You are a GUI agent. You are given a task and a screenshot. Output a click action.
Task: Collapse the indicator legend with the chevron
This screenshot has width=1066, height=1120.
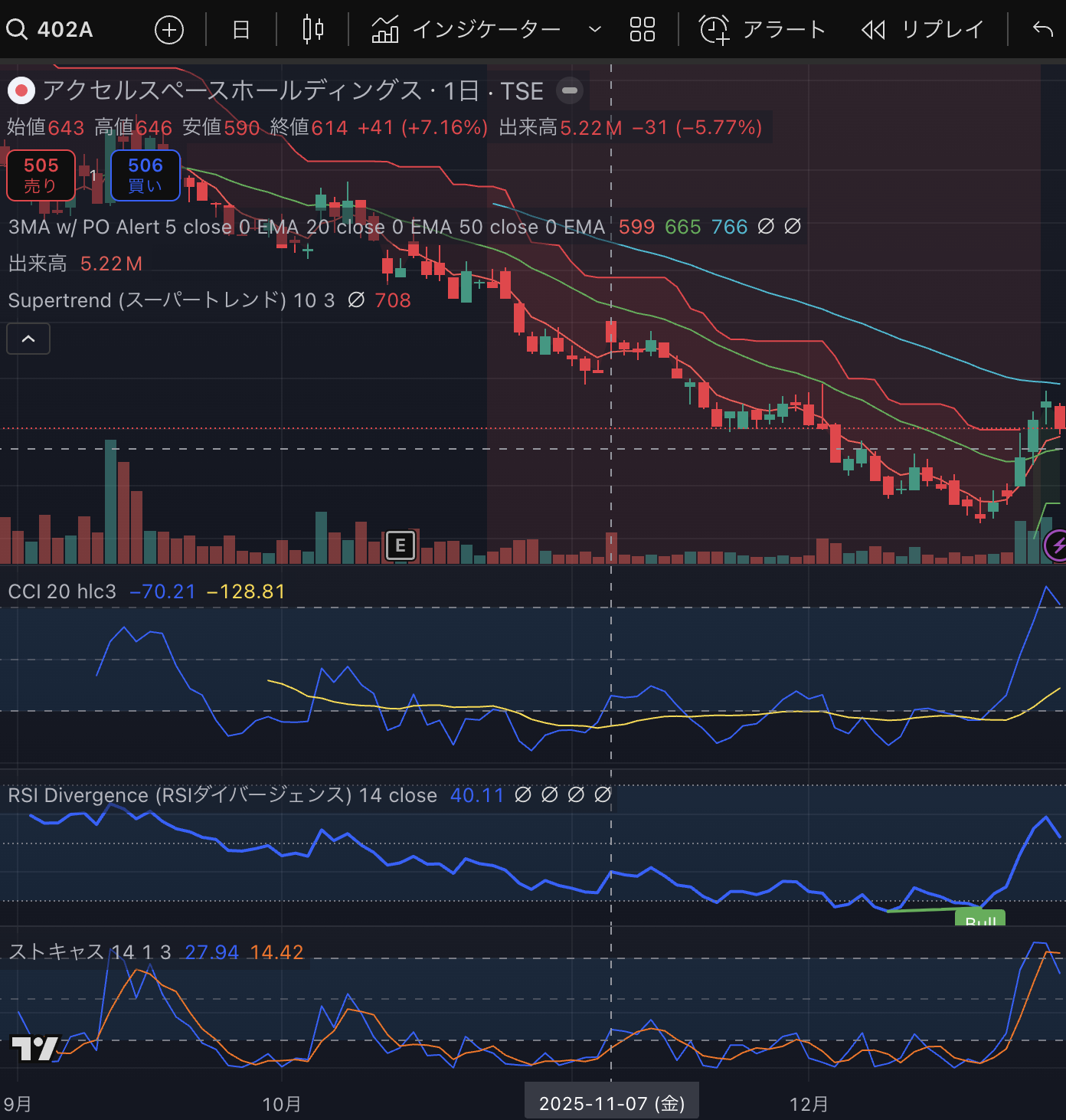point(28,339)
